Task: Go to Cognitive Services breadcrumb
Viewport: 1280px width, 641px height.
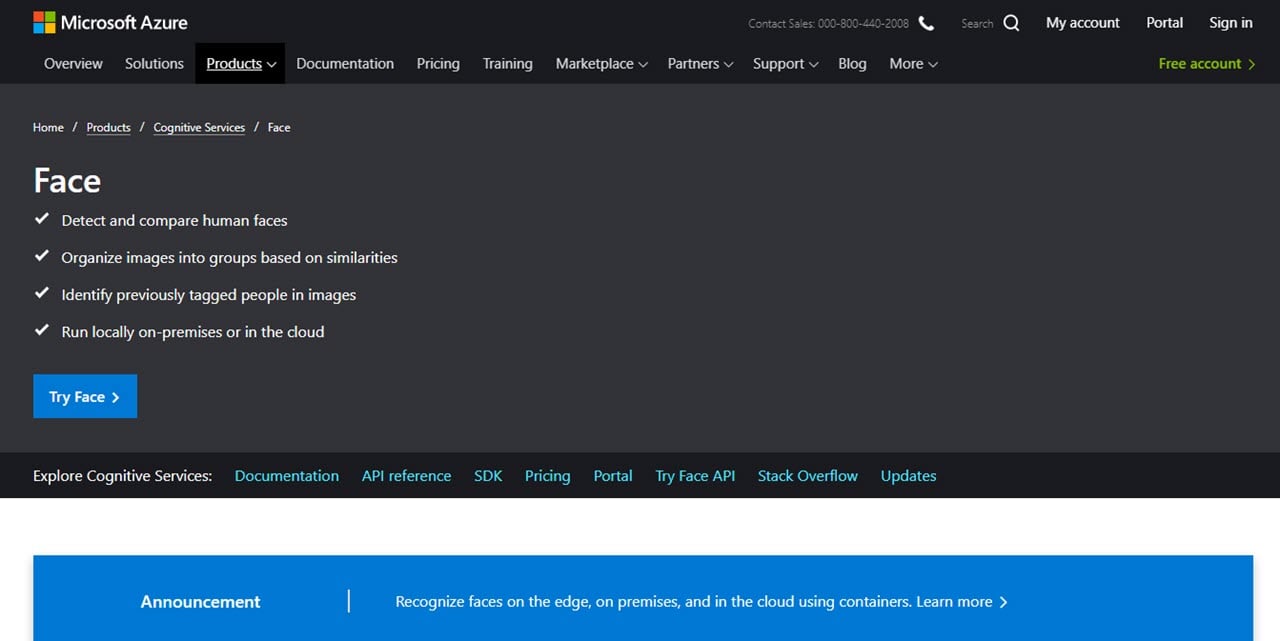Action: (199, 127)
